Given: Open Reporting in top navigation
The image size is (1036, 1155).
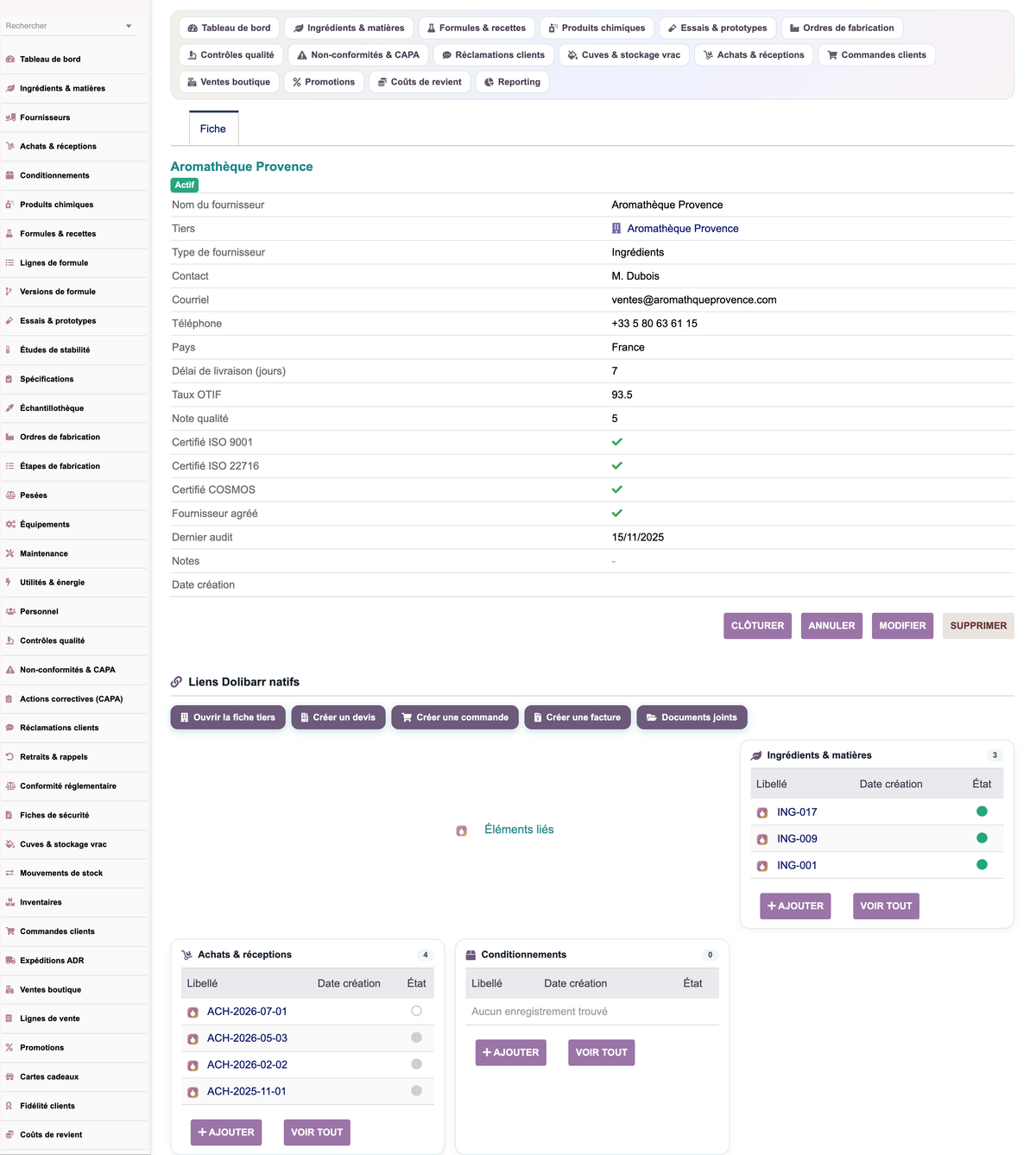Looking at the screenshot, I should pos(513,82).
